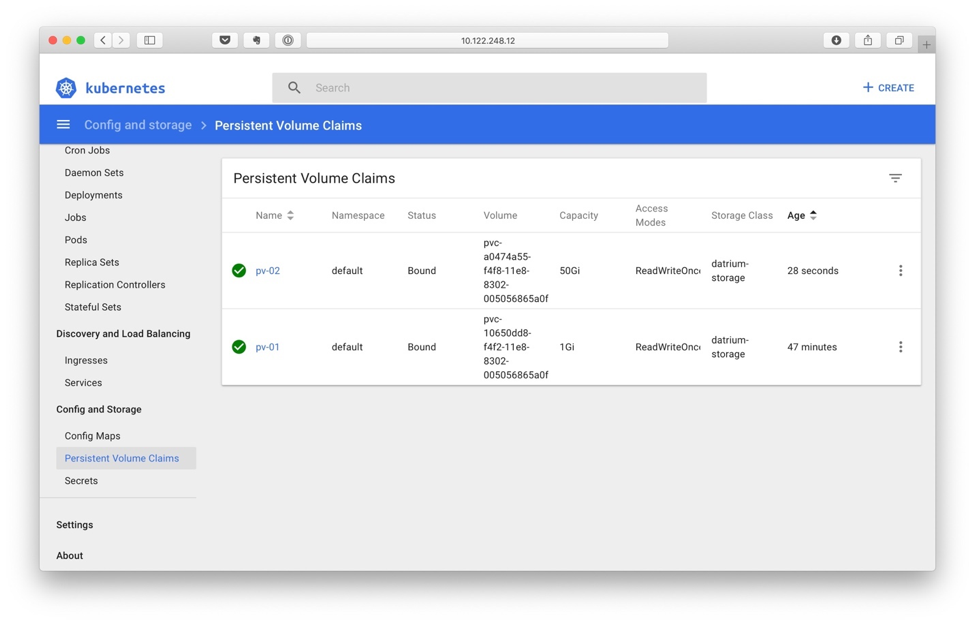Click the Kubernetes logo icon
The image size is (974, 622).
tap(66, 88)
